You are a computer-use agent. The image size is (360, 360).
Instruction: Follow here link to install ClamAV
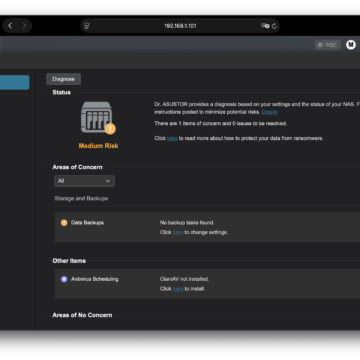(178, 289)
